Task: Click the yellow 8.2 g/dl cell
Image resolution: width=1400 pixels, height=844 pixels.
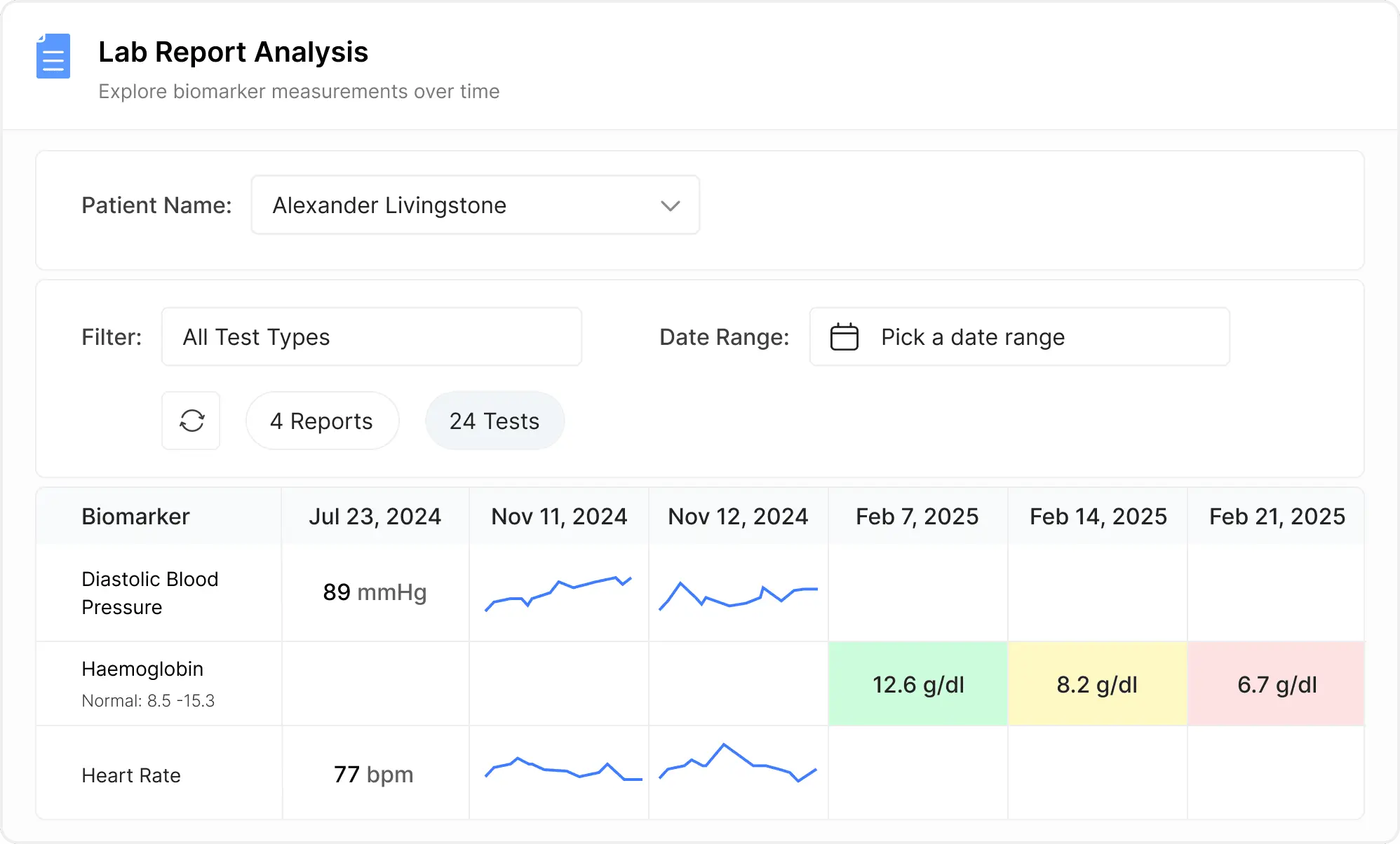Action: [x=1097, y=684]
